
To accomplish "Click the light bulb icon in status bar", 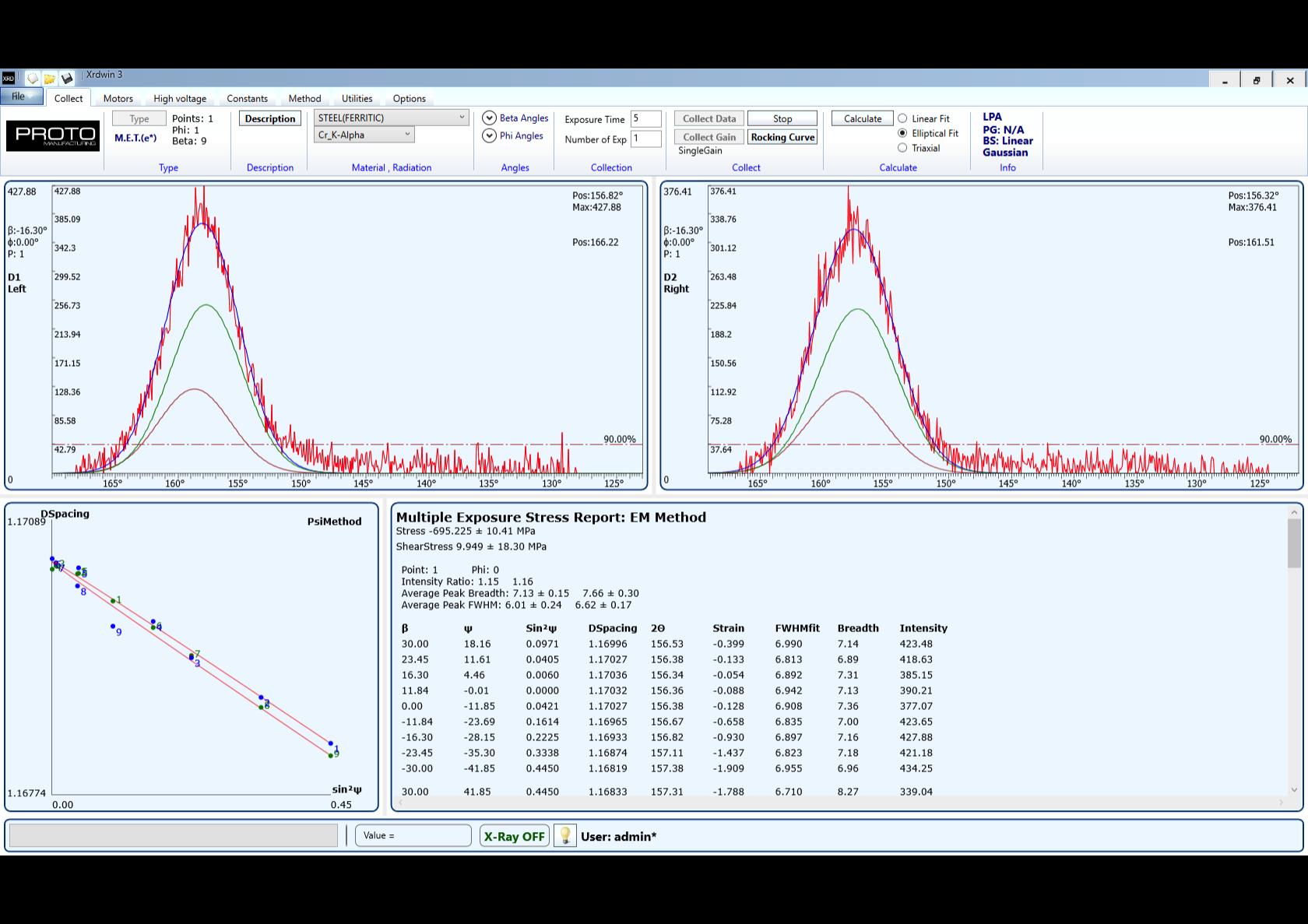I will point(565,835).
